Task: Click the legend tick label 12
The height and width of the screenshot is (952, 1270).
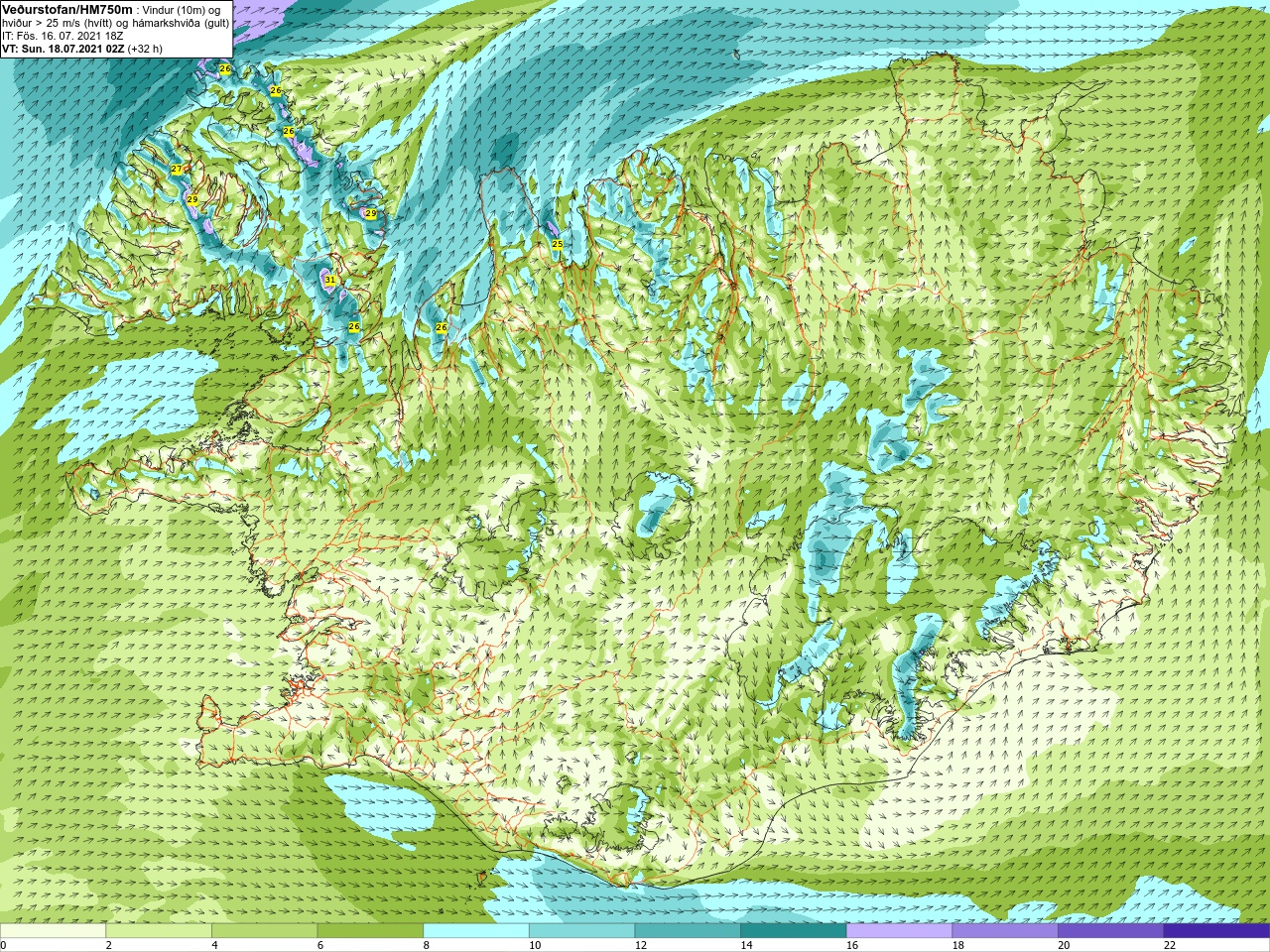Action: coord(641,945)
